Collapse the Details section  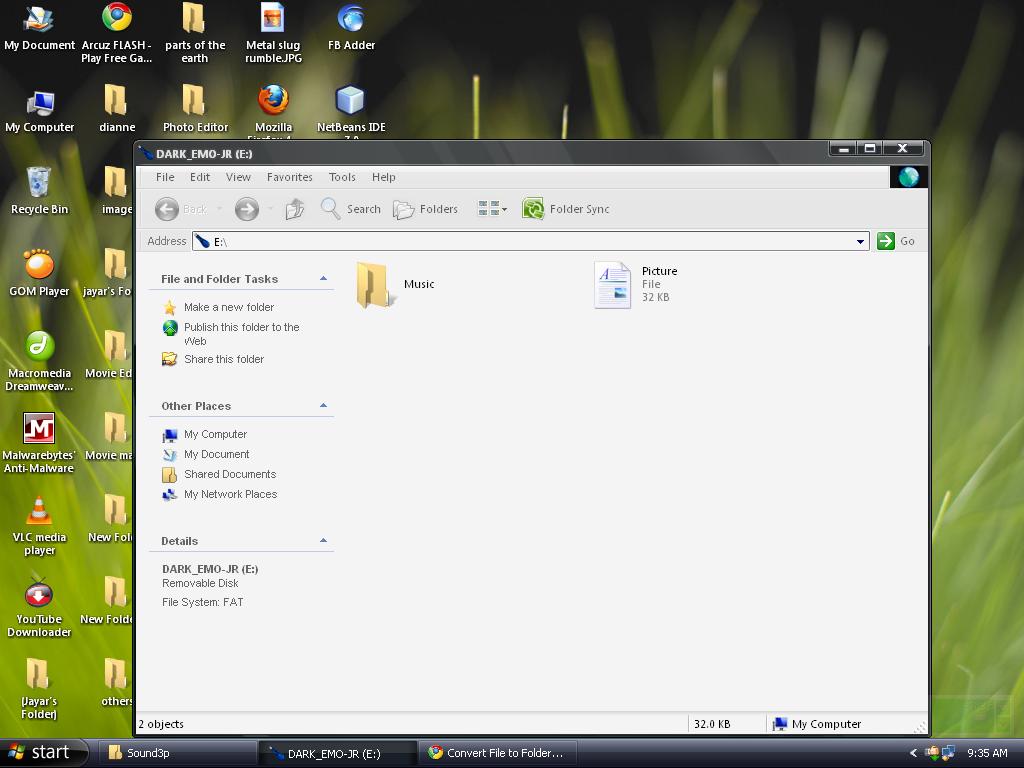point(323,540)
